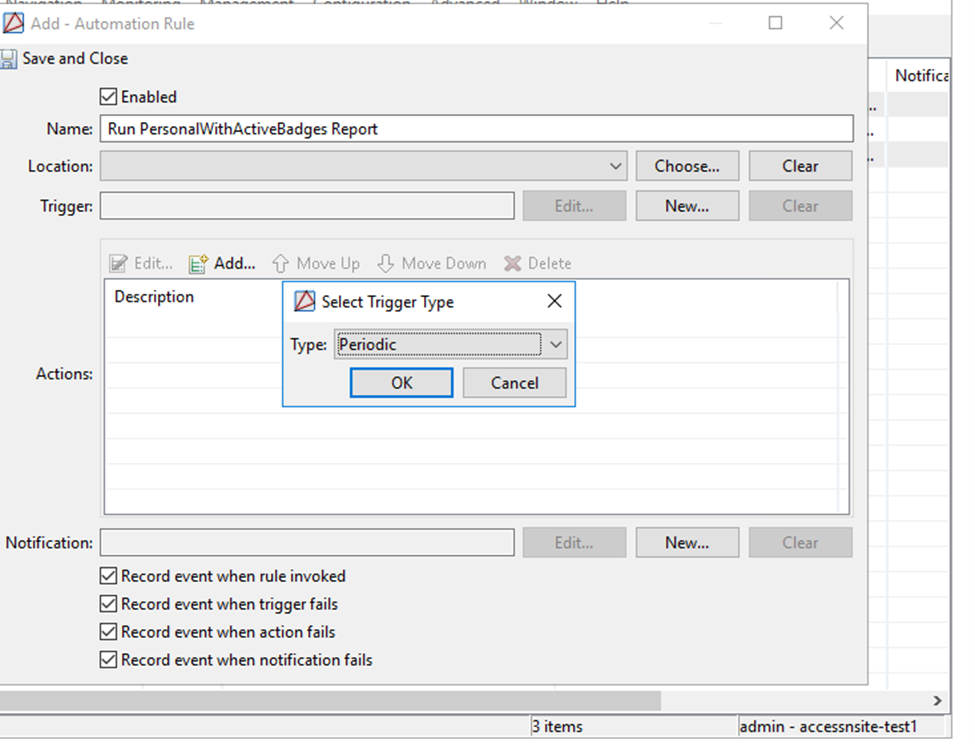Click OK in Select Trigger Type dialog
The height and width of the screenshot is (744, 975).
(x=402, y=383)
